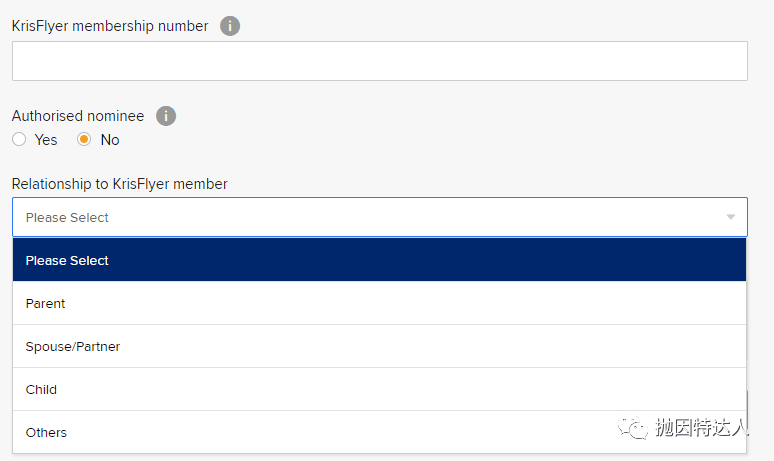Choose Child as the relationship

click(x=379, y=389)
